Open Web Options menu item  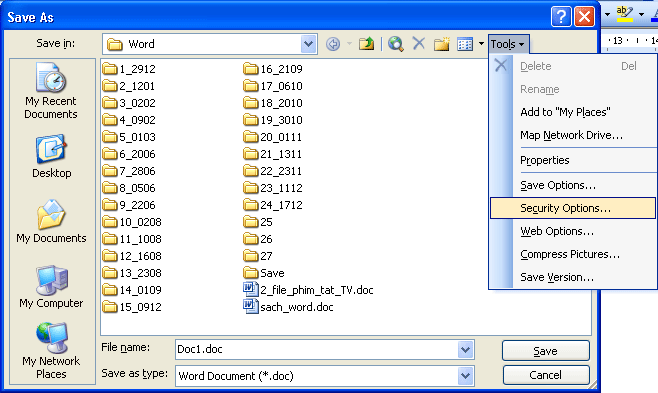(573, 231)
